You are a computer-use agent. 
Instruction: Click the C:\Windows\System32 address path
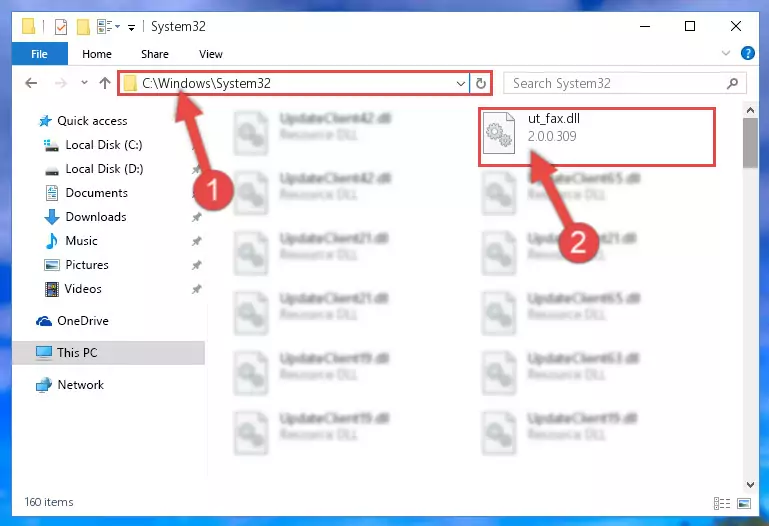pos(206,83)
